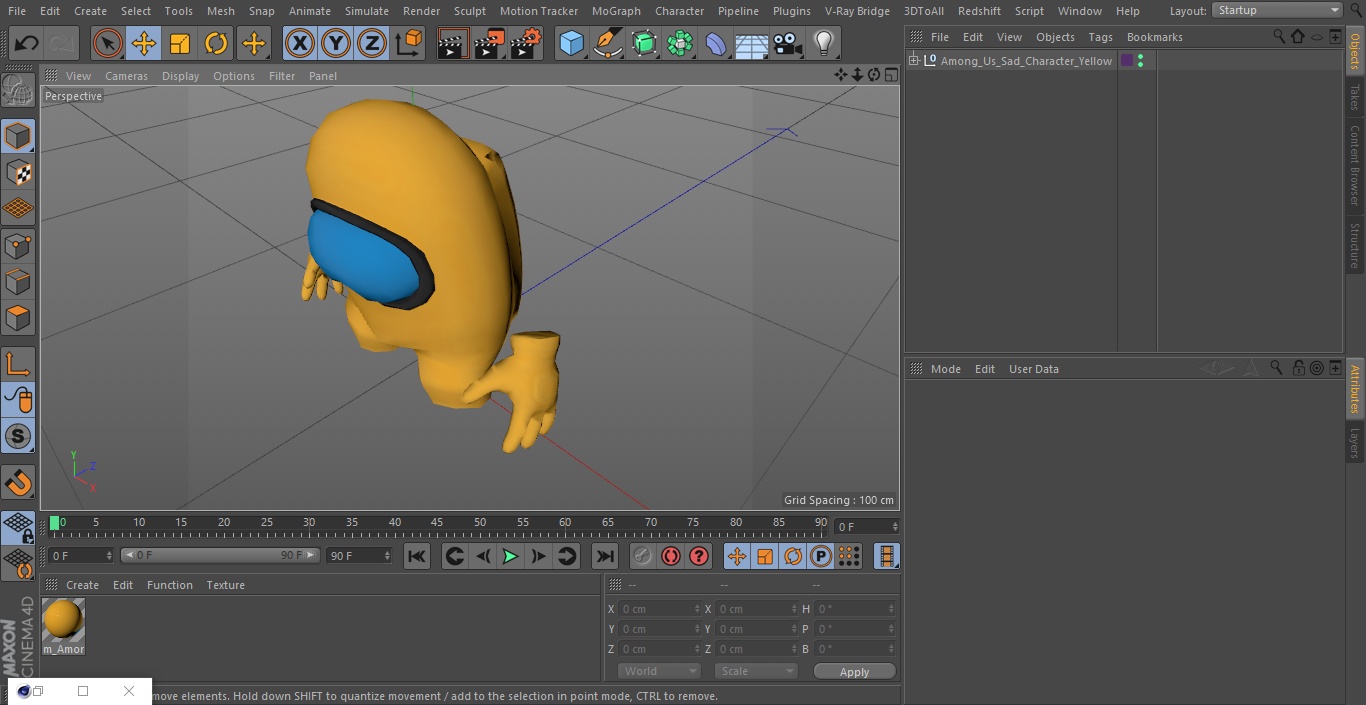Click the purple layer color swatch
Image resolution: width=1366 pixels, height=705 pixels.
(x=1127, y=61)
